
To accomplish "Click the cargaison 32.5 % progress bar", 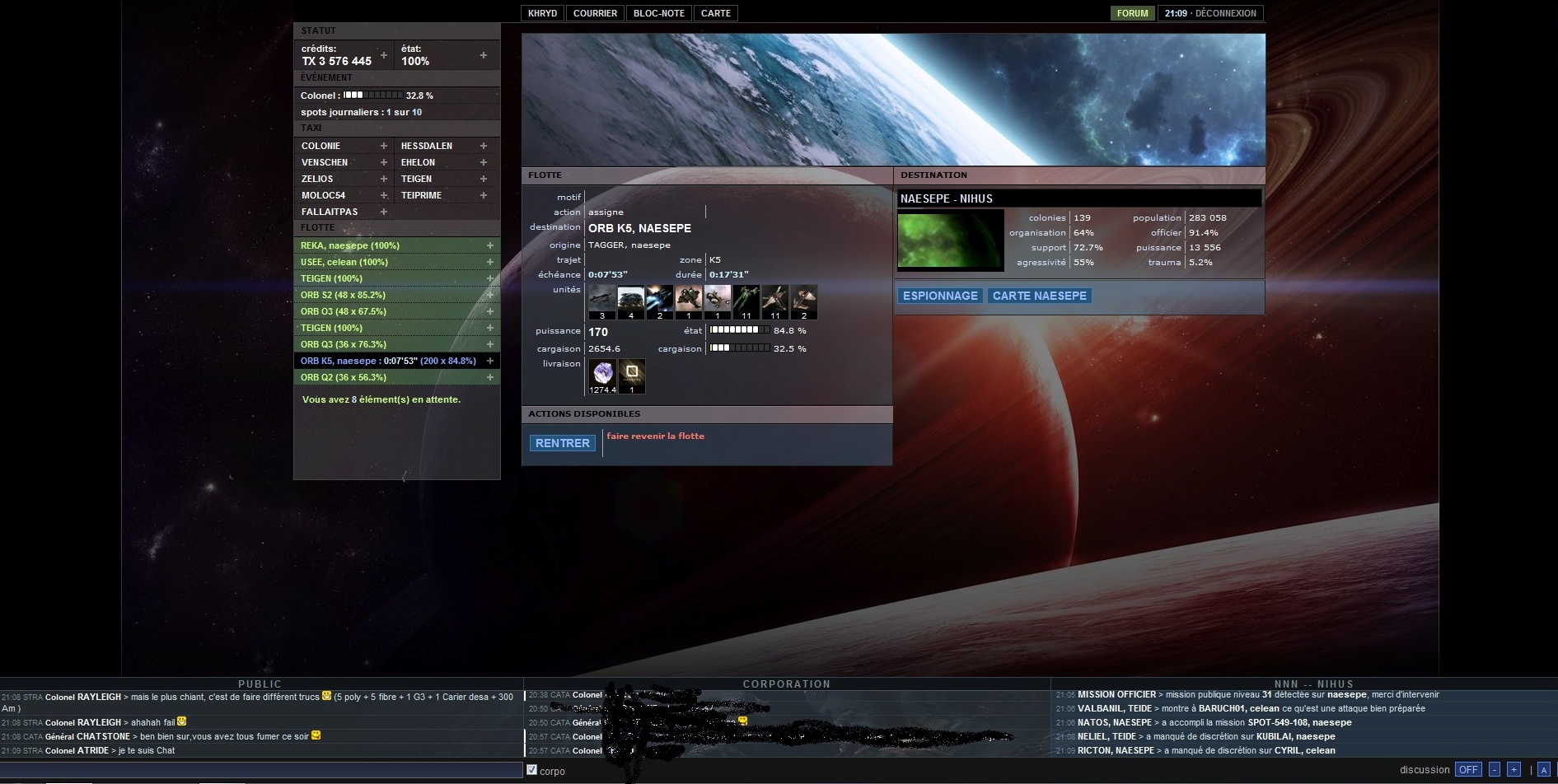I will [x=740, y=348].
